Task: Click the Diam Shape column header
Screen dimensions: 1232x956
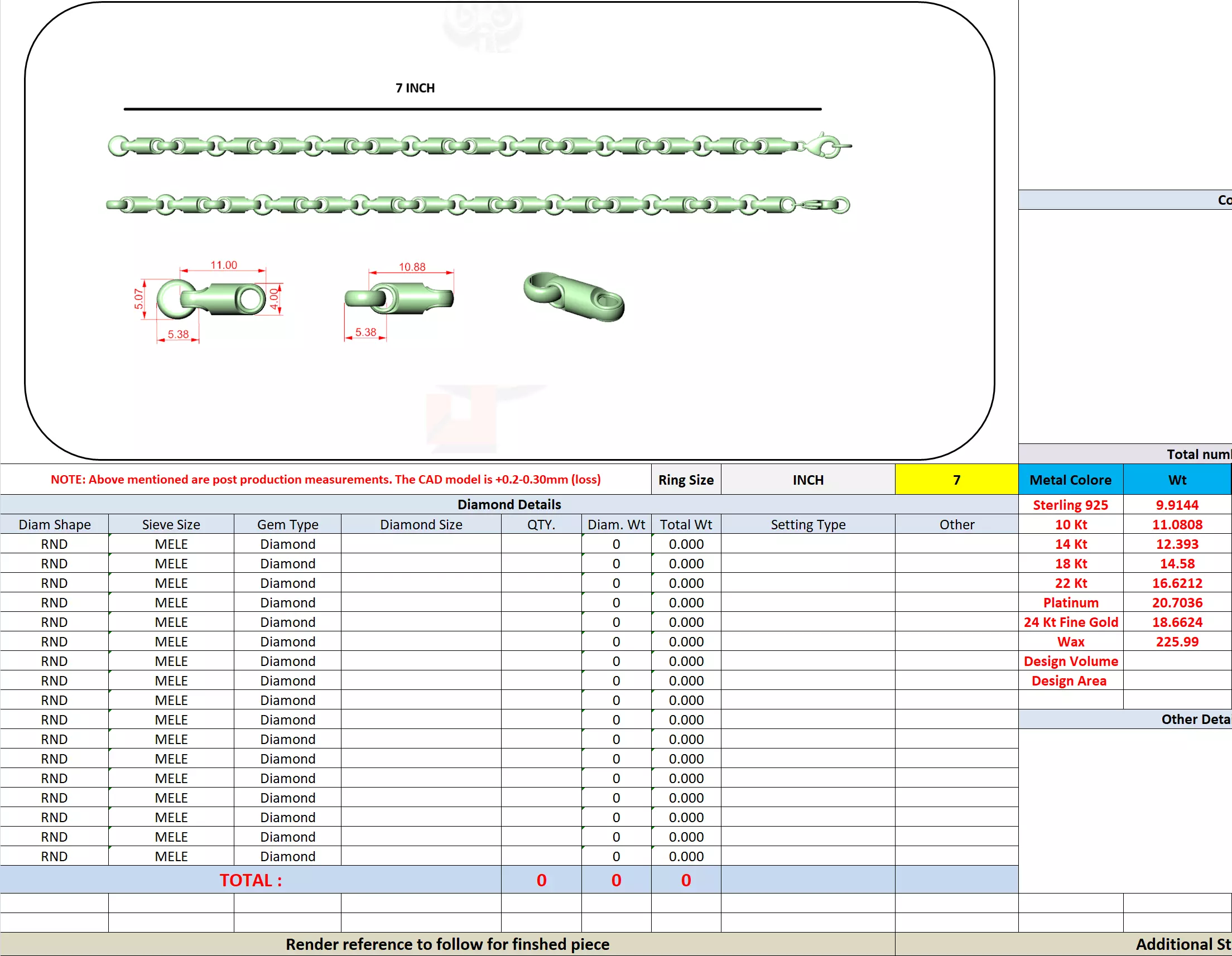Action: pos(54,524)
